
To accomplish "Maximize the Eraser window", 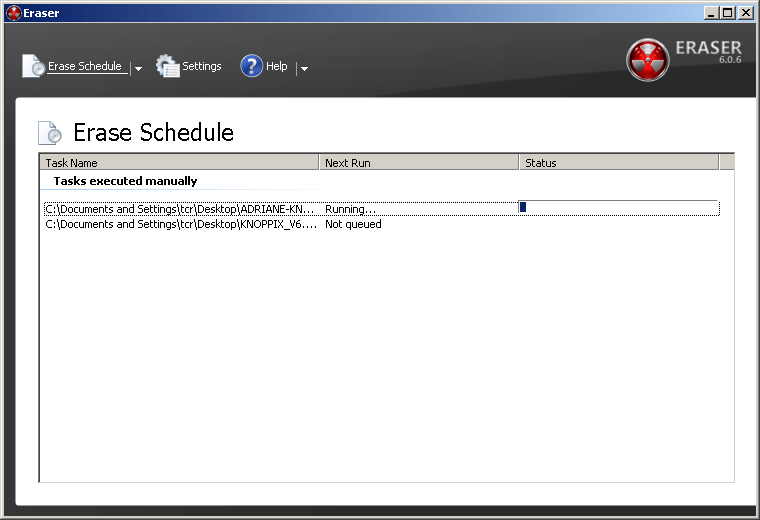I will tap(728, 13).
